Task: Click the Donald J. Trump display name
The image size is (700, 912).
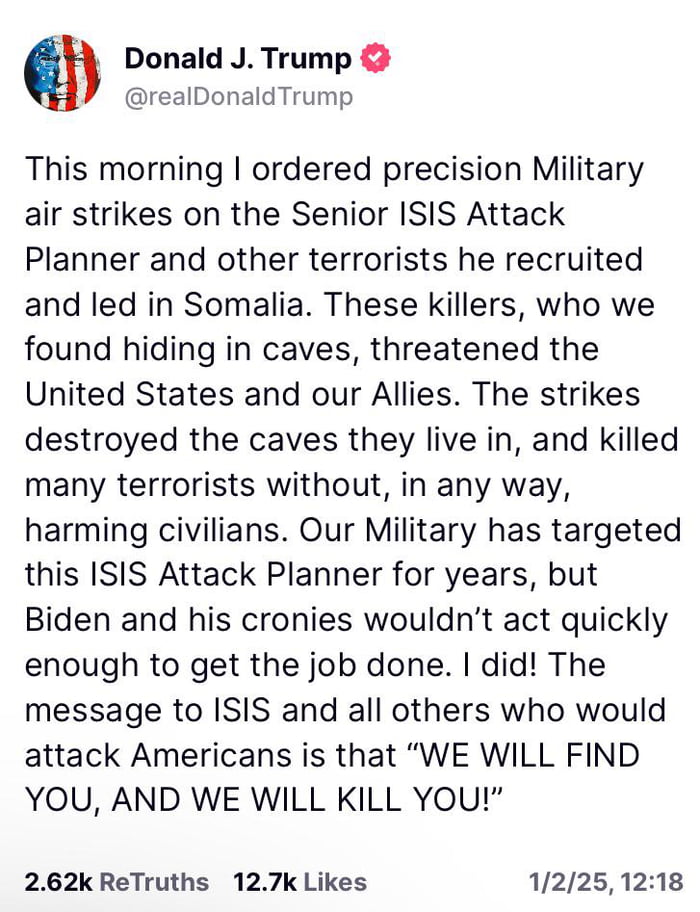Action: (238, 59)
